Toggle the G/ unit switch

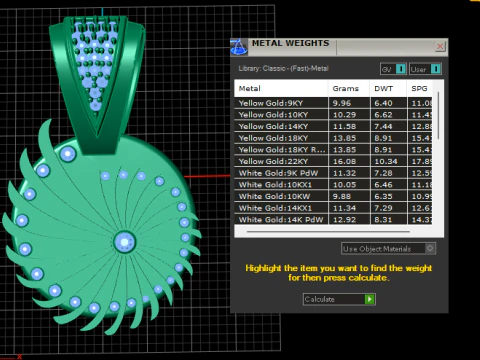point(393,69)
